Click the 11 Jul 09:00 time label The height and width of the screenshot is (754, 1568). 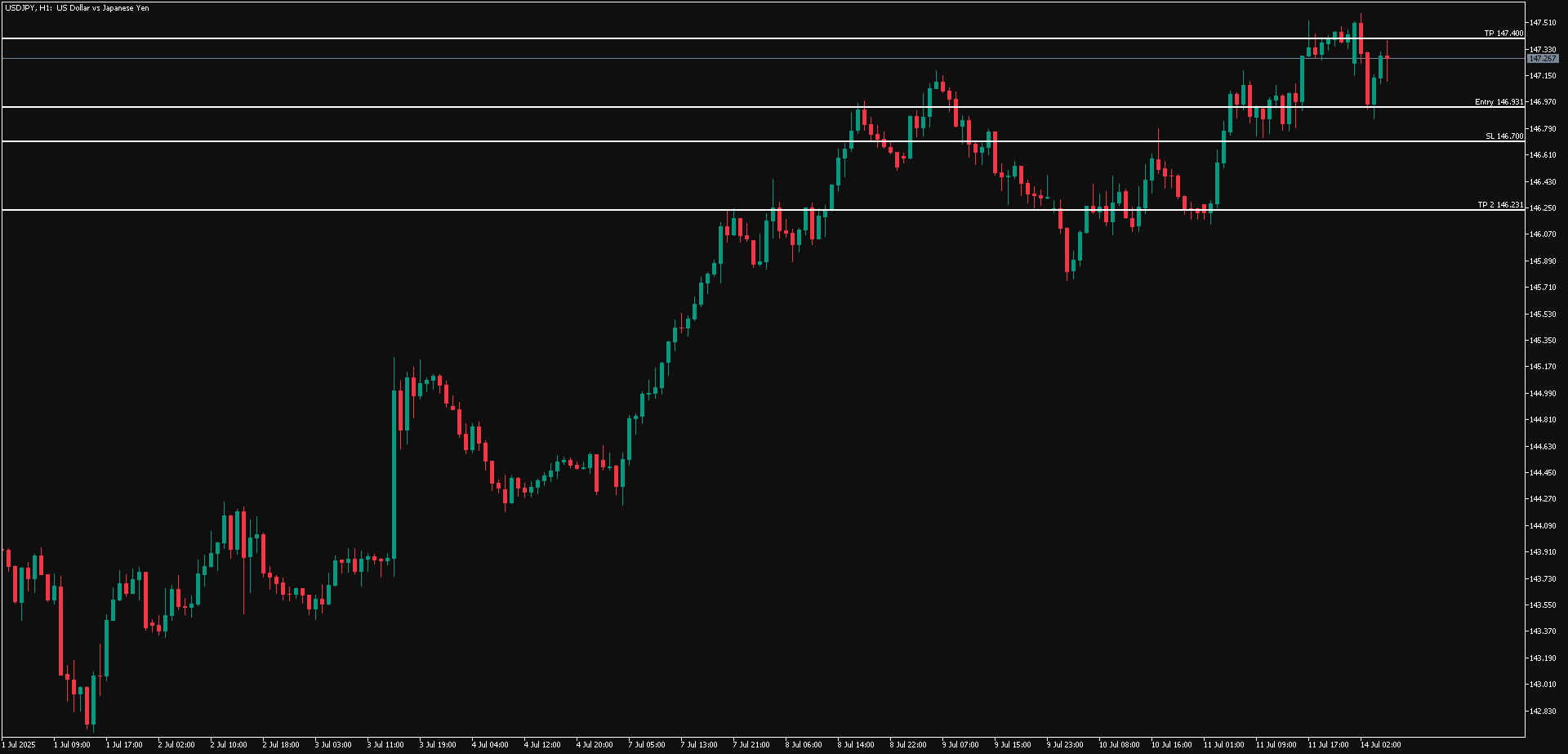(x=1276, y=745)
